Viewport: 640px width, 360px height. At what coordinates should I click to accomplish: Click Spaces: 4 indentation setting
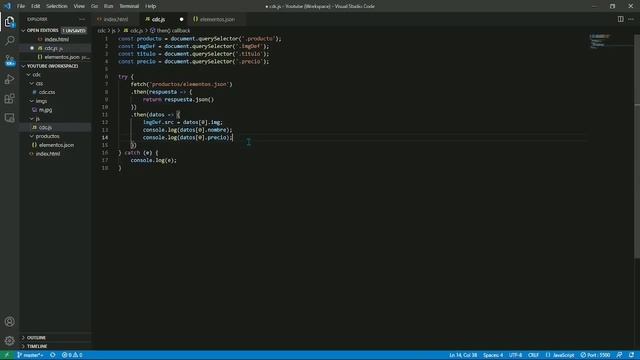(493, 355)
